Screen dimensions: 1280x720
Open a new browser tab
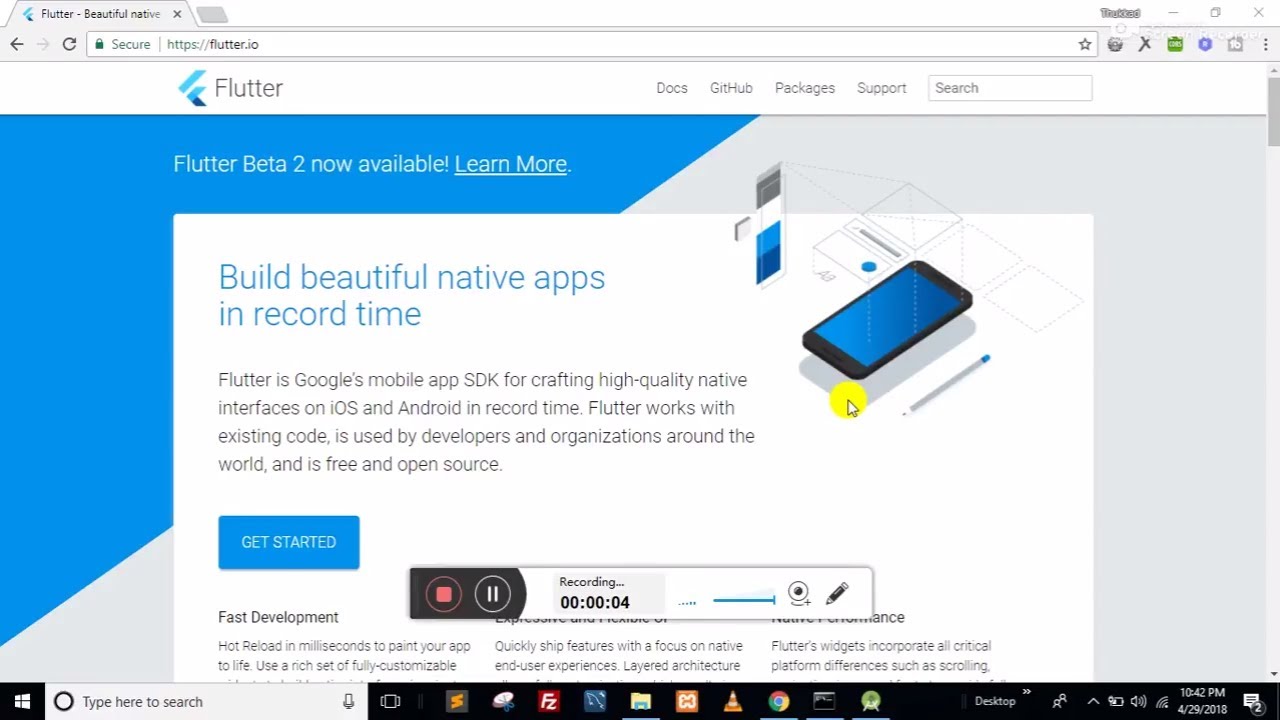pyautogui.click(x=211, y=14)
